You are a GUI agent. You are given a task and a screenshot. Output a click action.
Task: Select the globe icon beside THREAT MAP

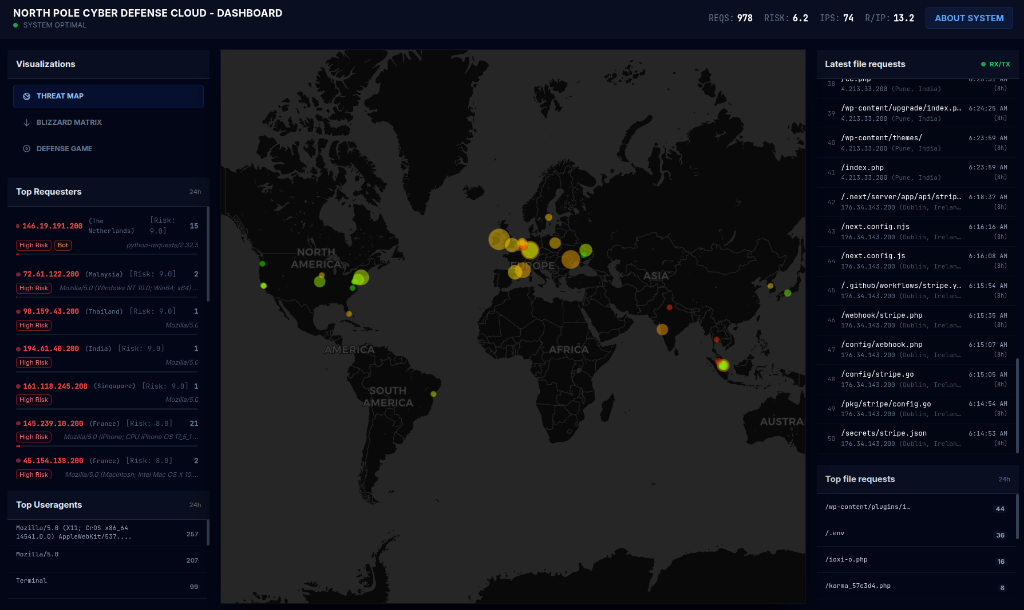pos(27,96)
